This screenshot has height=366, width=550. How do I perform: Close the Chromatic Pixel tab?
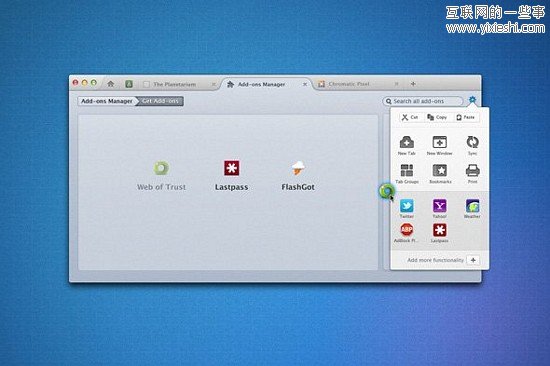396,84
